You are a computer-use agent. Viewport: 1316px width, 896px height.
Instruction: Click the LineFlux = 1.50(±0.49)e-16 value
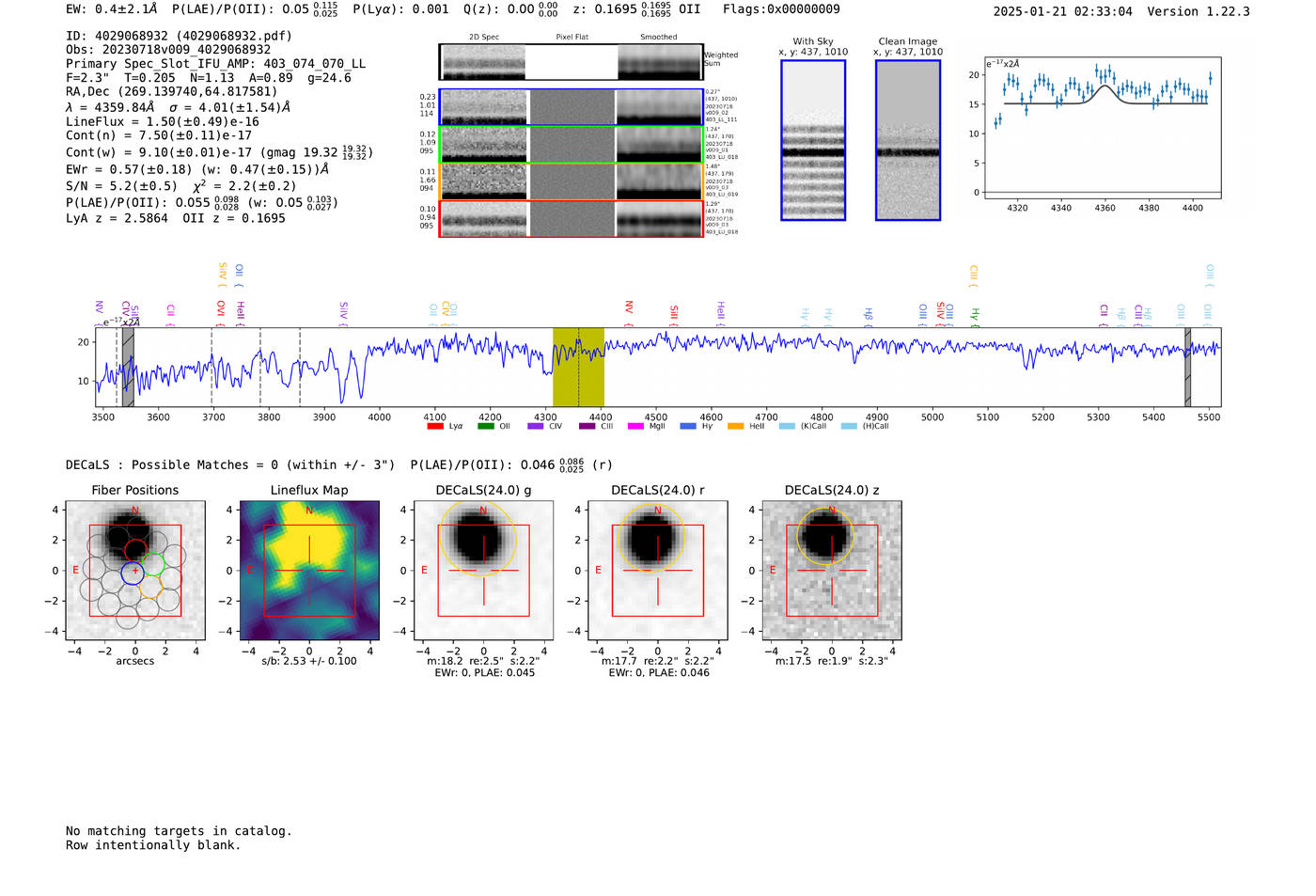coord(163,122)
